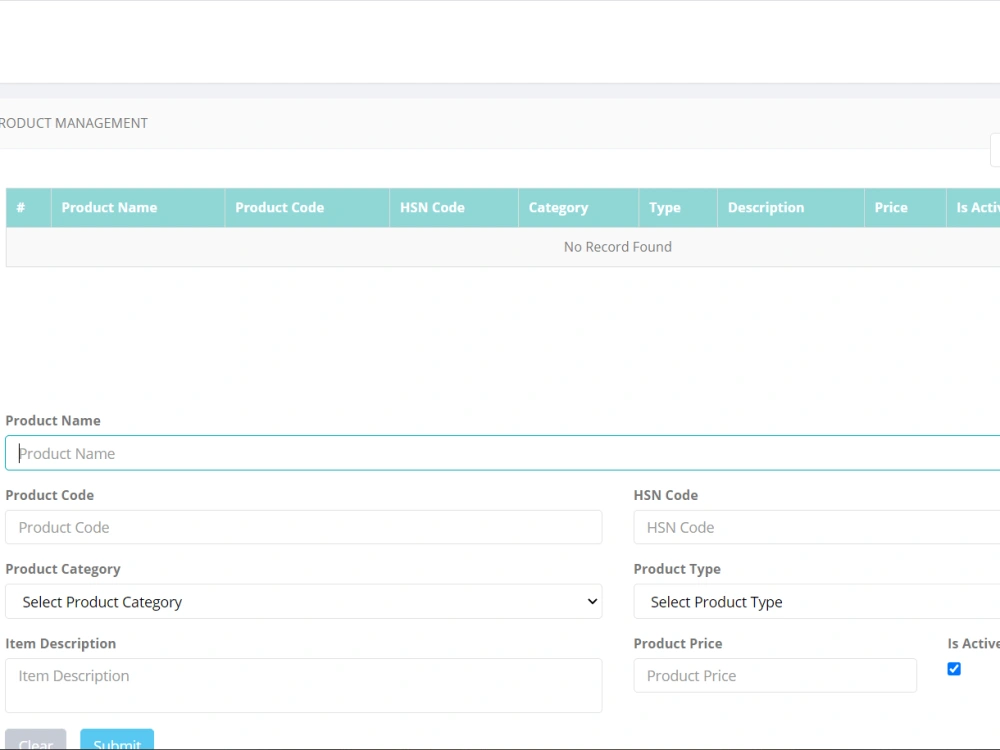Screen dimensions: 1000x750
Task: Click the Submit button
Action: click(x=116, y=744)
